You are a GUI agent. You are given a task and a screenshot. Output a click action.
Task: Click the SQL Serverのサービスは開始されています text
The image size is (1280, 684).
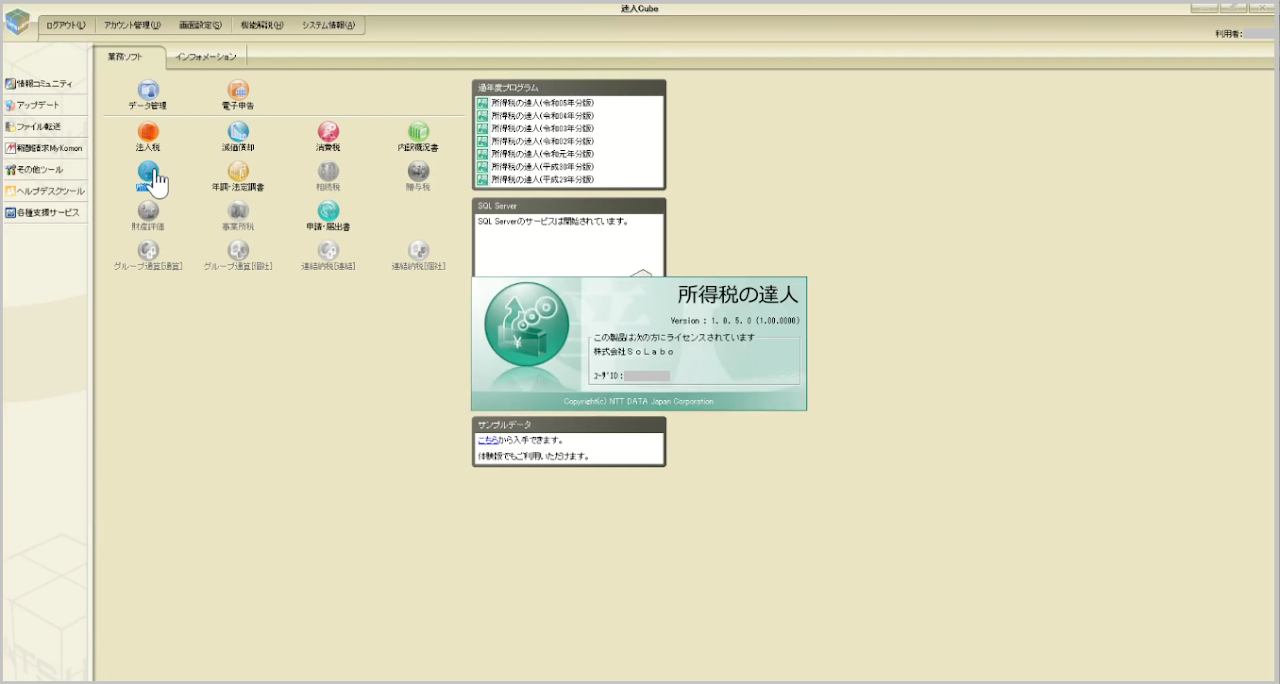[553, 221]
